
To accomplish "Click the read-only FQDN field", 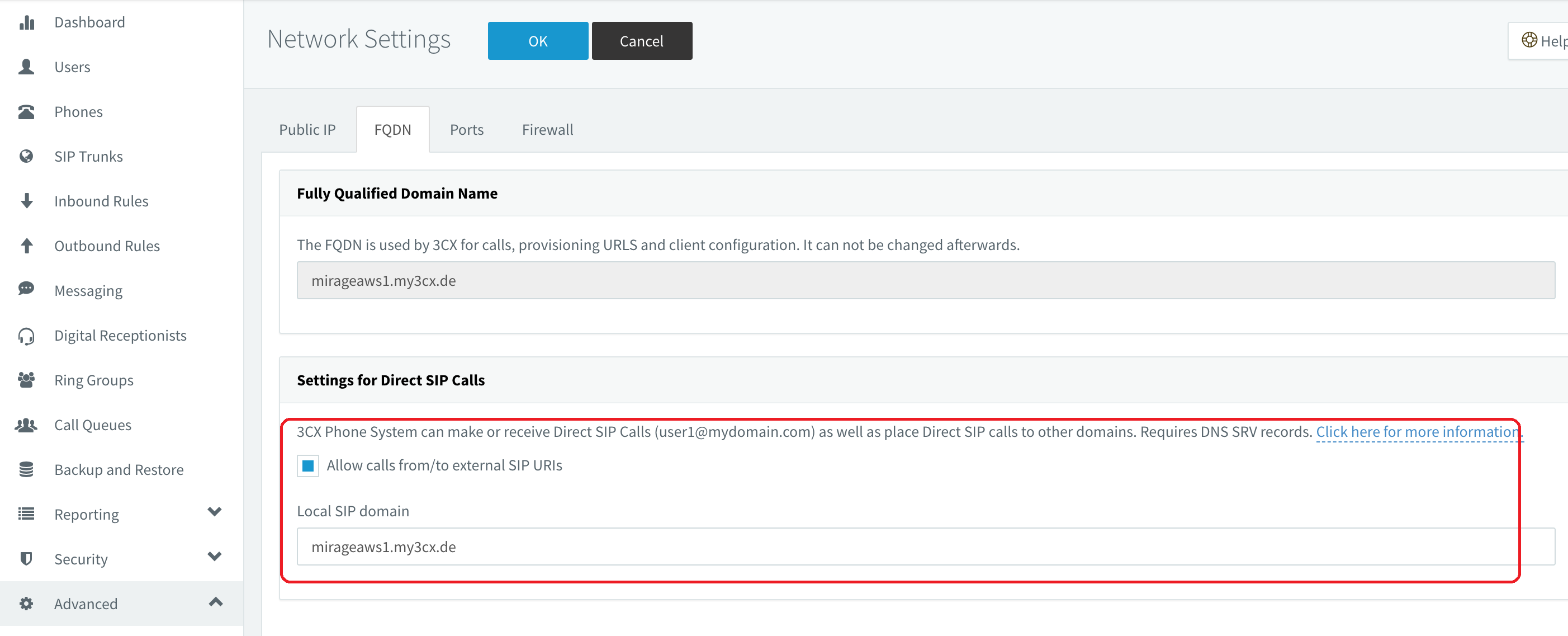I will coord(926,280).
